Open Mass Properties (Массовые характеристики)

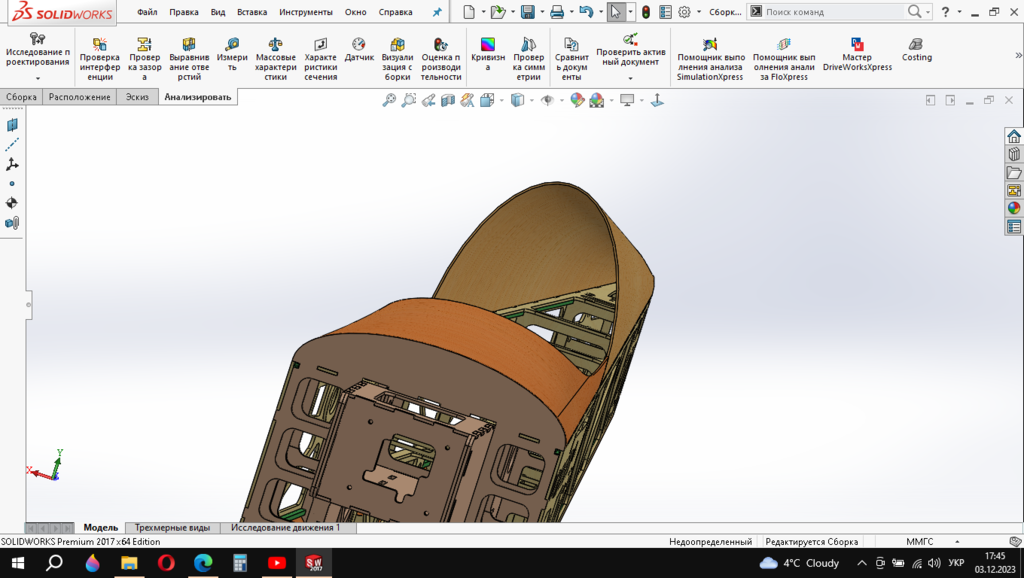(x=276, y=59)
